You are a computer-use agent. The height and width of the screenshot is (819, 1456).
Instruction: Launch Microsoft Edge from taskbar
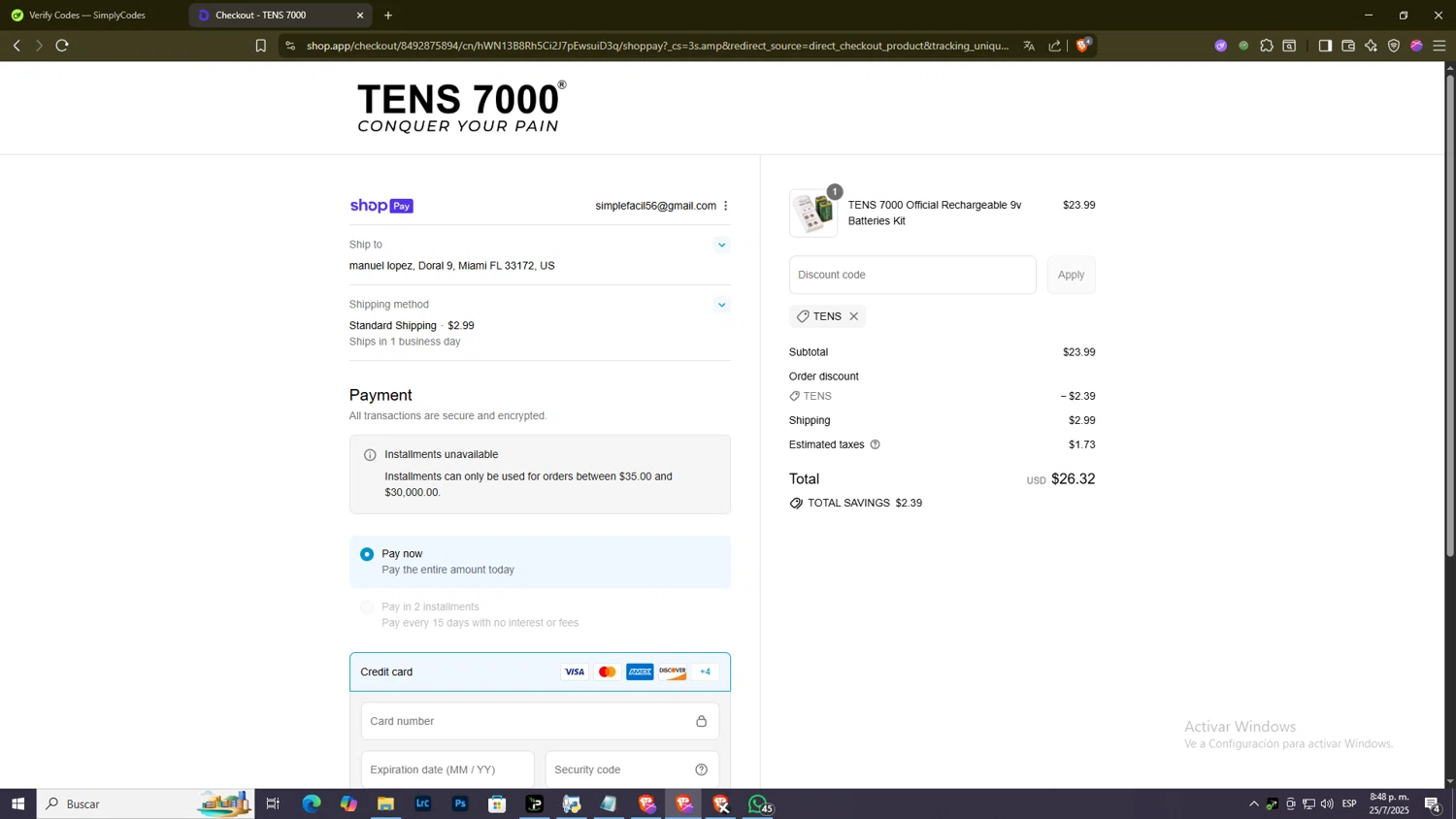311,803
